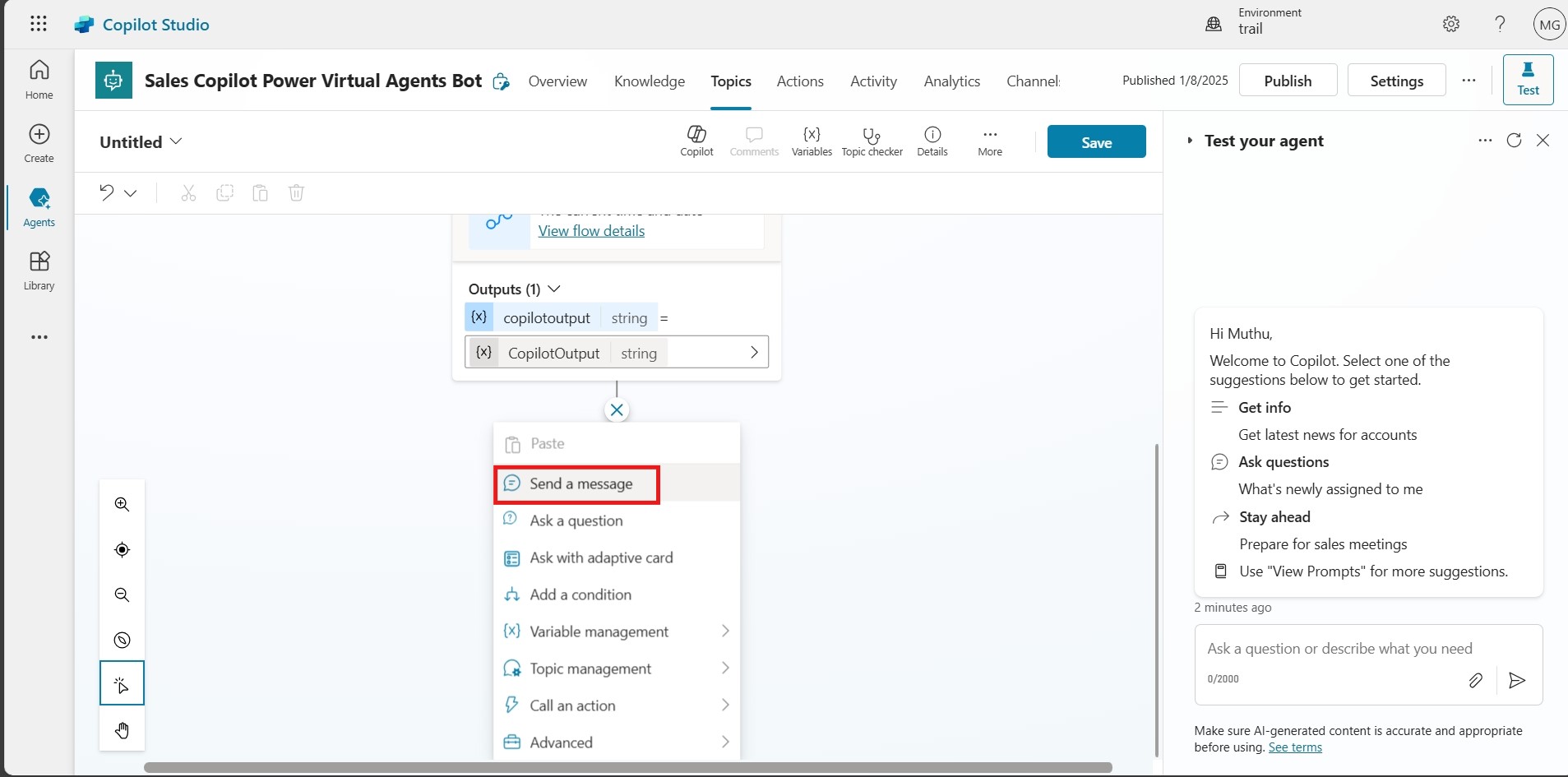
Task: Open the Variables panel
Action: pos(812,141)
